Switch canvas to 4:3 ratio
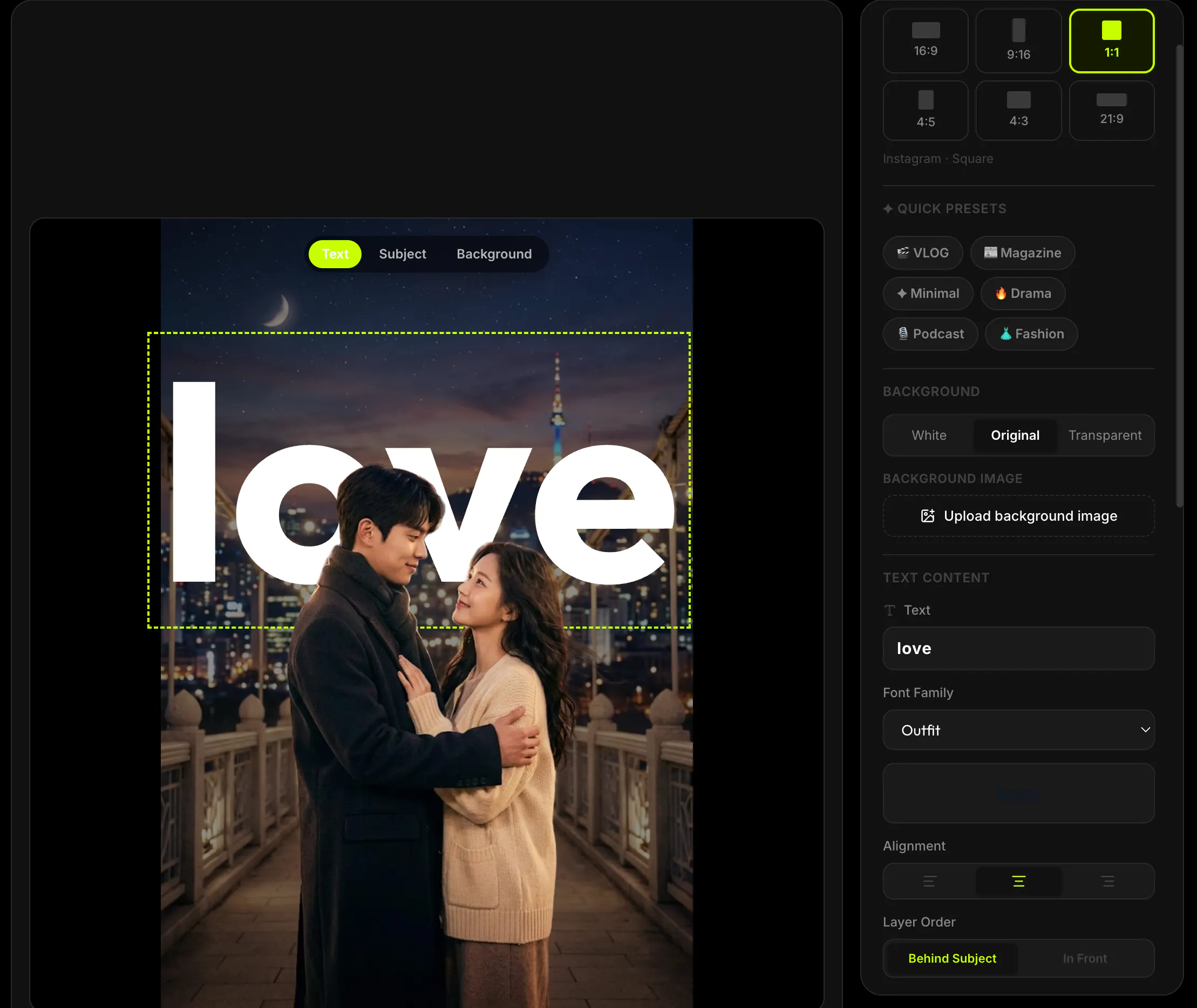The height and width of the screenshot is (1008, 1197). tap(1018, 110)
